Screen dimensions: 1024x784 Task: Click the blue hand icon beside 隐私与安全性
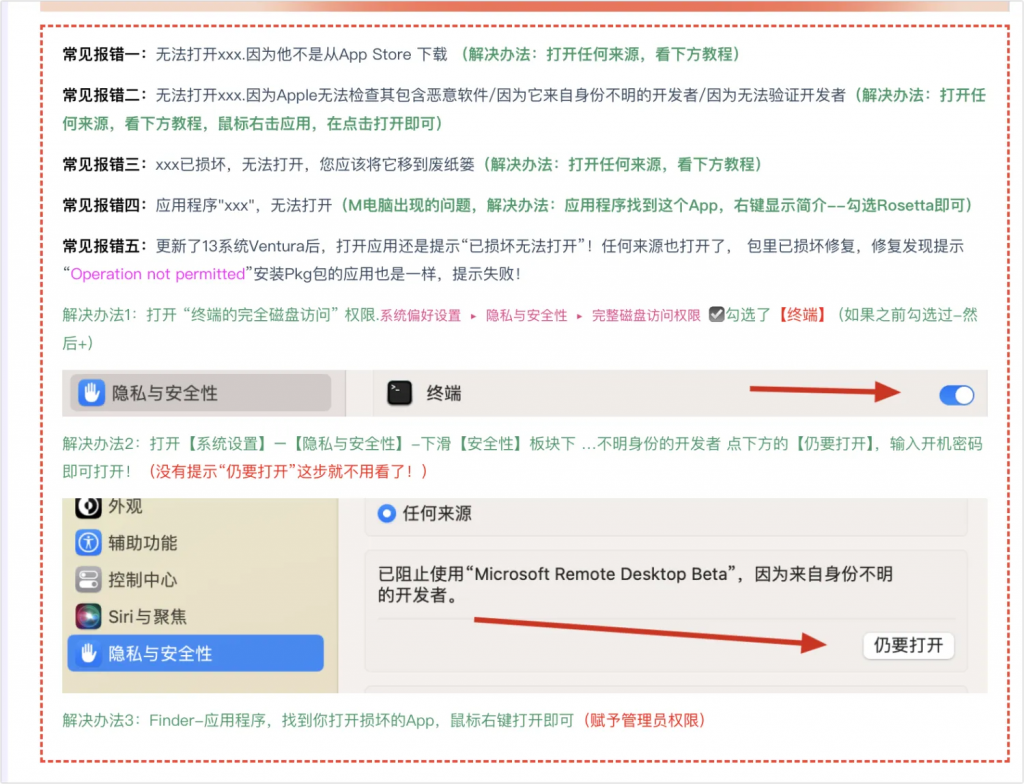click(x=90, y=394)
